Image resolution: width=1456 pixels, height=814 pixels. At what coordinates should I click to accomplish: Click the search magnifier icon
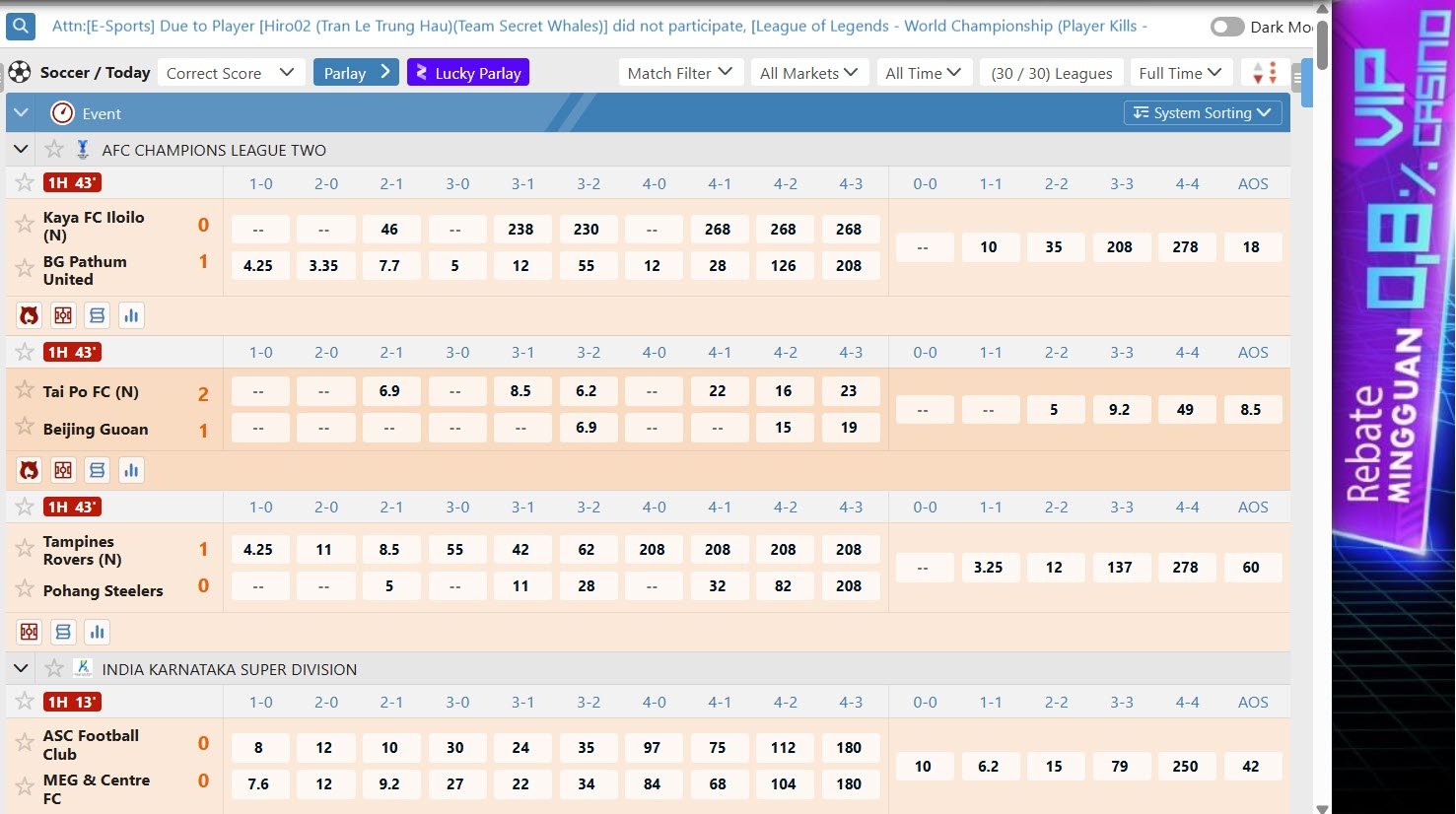pos(20,27)
